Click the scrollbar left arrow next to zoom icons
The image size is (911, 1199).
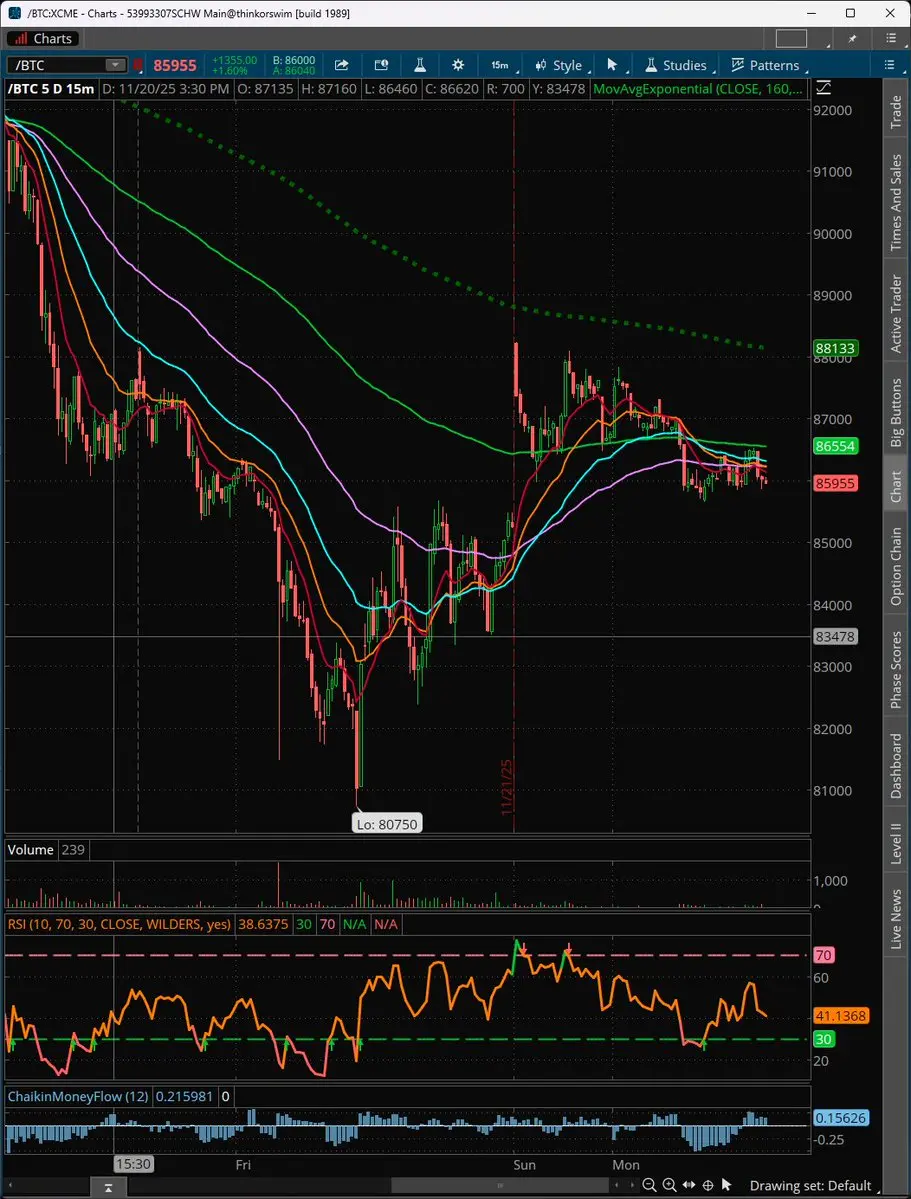pyautogui.click(x=619, y=1186)
